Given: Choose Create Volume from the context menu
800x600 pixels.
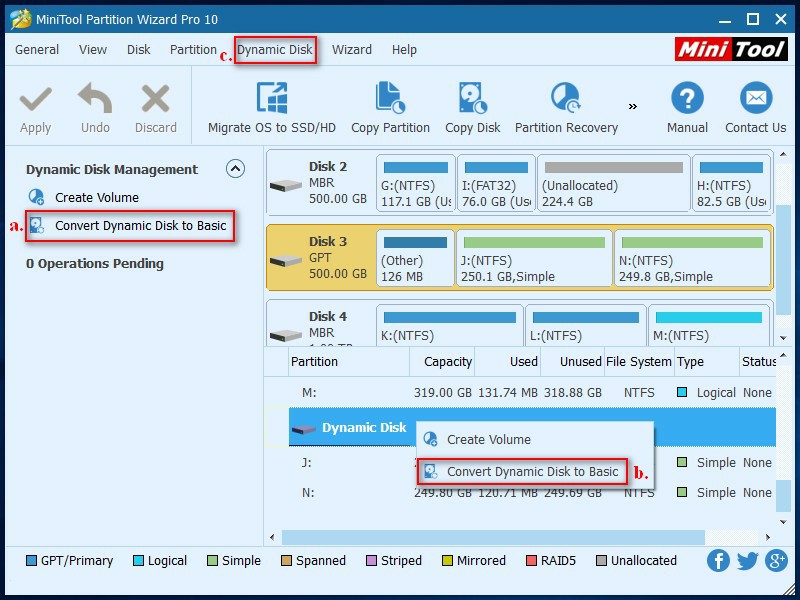Looking at the screenshot, I should [x=490, y=437].
